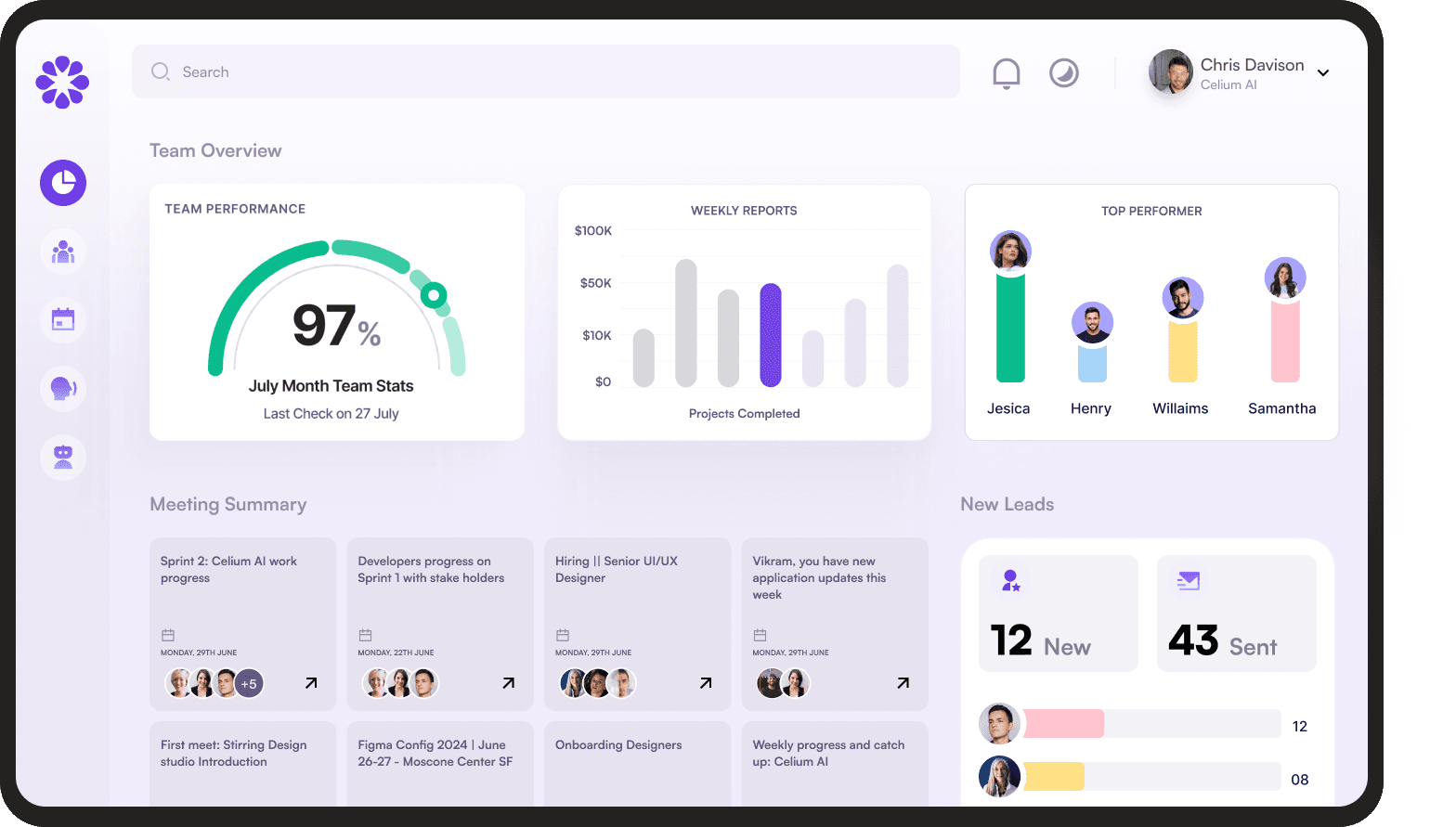Screen dimensions: 1456x827
Task: Expand the Chris Davison account dropdown arrow
Action: tap(1323, 73)
